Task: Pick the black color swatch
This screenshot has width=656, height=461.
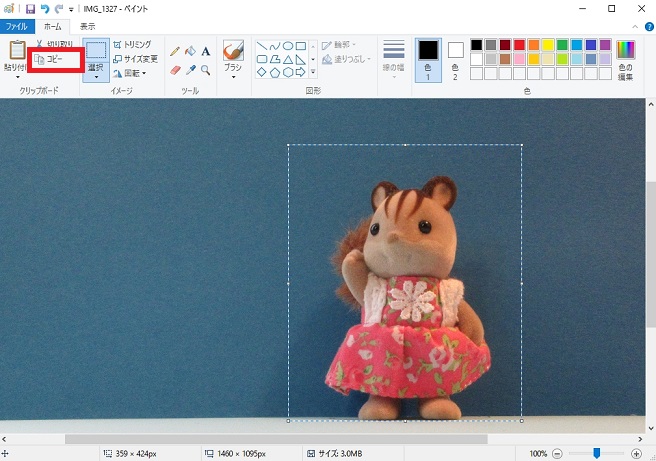Action: pyautogui.click(x=477, y=45)
